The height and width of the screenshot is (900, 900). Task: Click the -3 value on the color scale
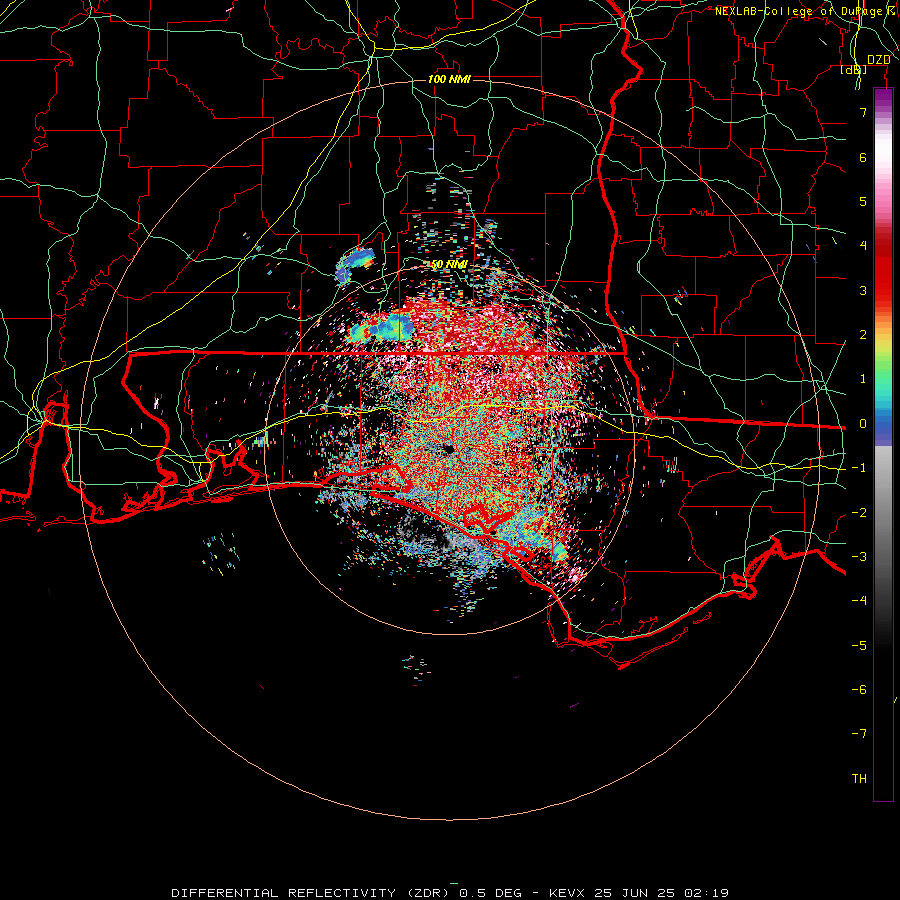point(859,557)
